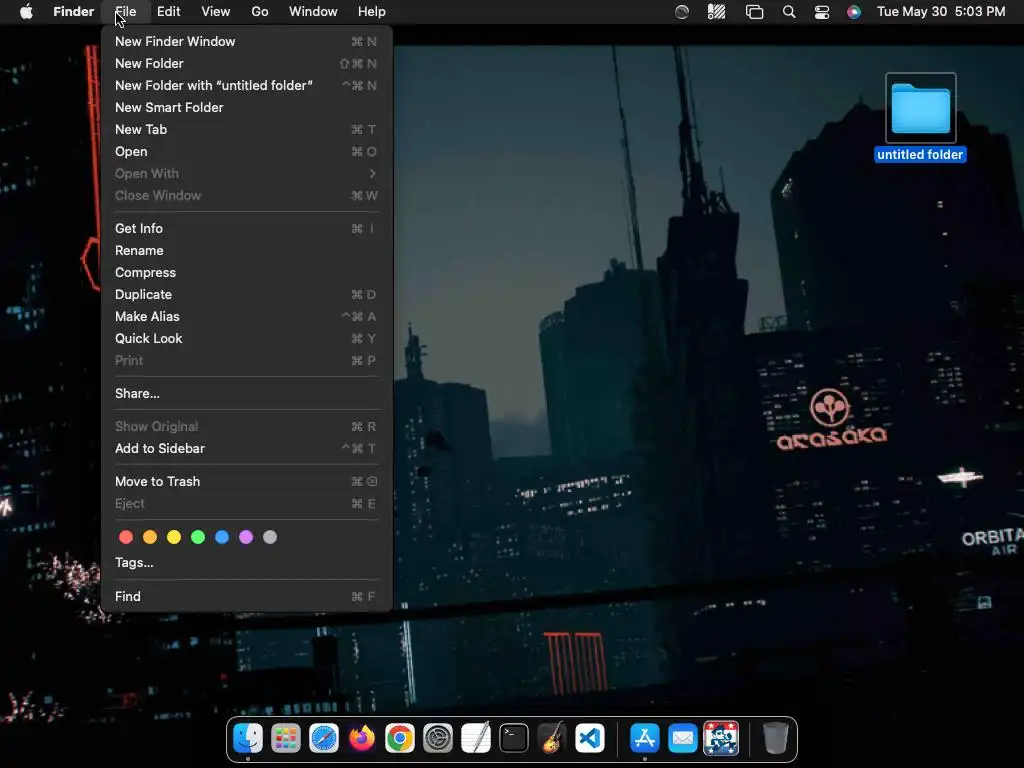Image resolution: width=1024 pixels, height=768 pixels.
Task: Launch Visual Studio Code from dock
Action: point(590,739)
